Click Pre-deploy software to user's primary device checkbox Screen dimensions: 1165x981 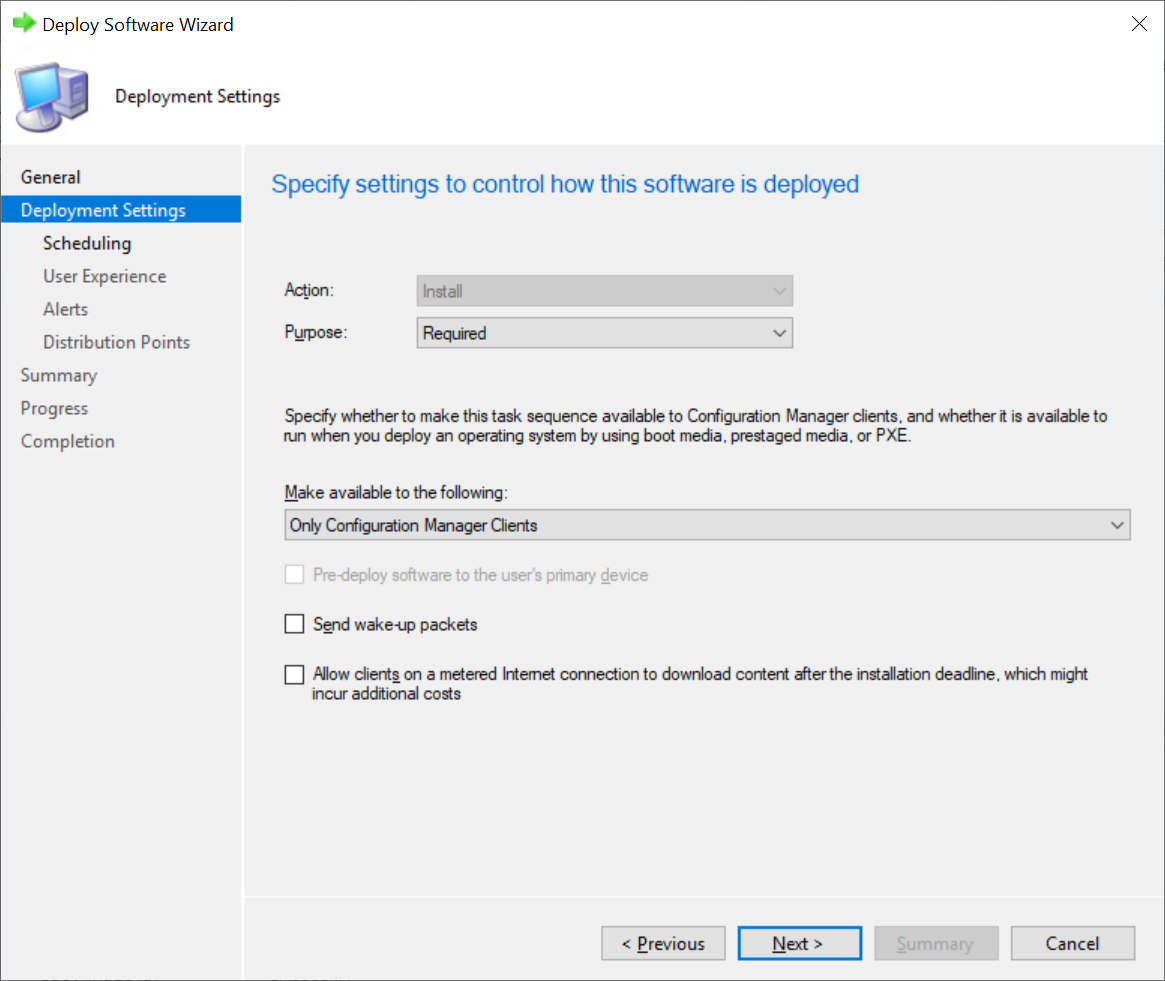pyautogui.click(x=294, y=575)
